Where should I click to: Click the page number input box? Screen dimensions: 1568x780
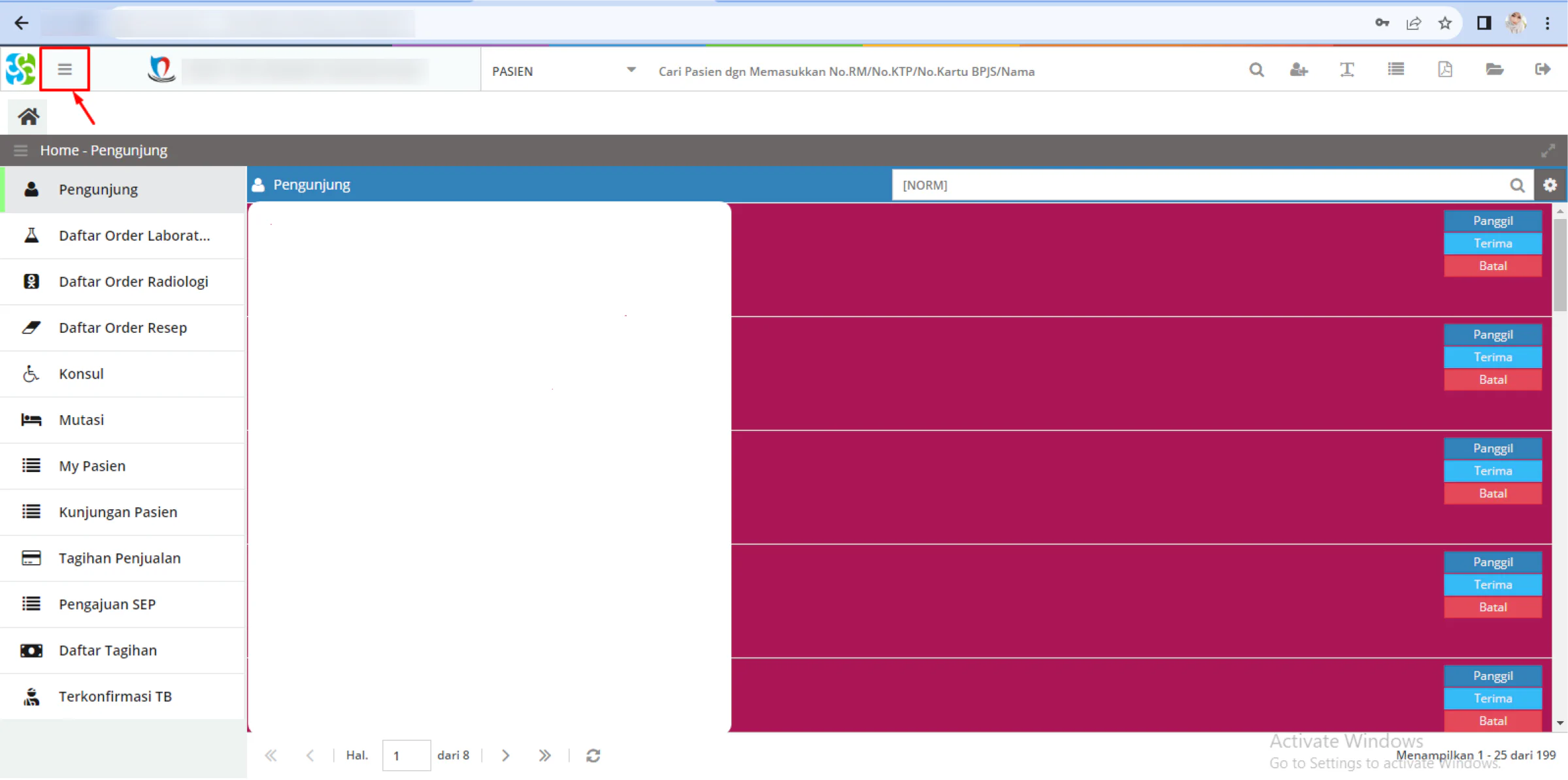406,755
